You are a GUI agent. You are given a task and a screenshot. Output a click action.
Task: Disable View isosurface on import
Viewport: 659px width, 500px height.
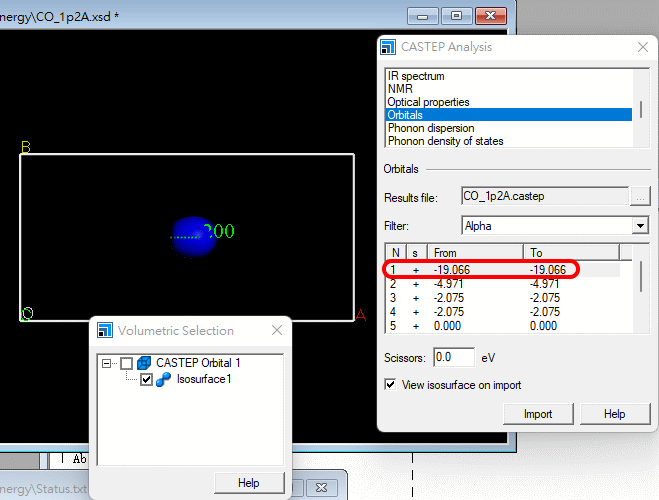point(391,384)
